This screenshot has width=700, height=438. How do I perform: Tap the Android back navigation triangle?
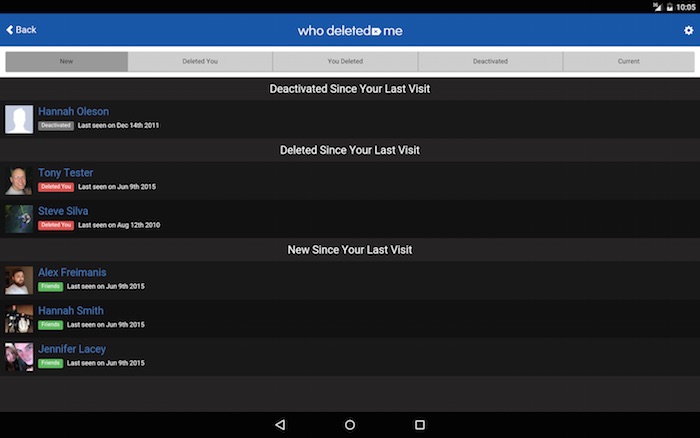click(280, 425)
